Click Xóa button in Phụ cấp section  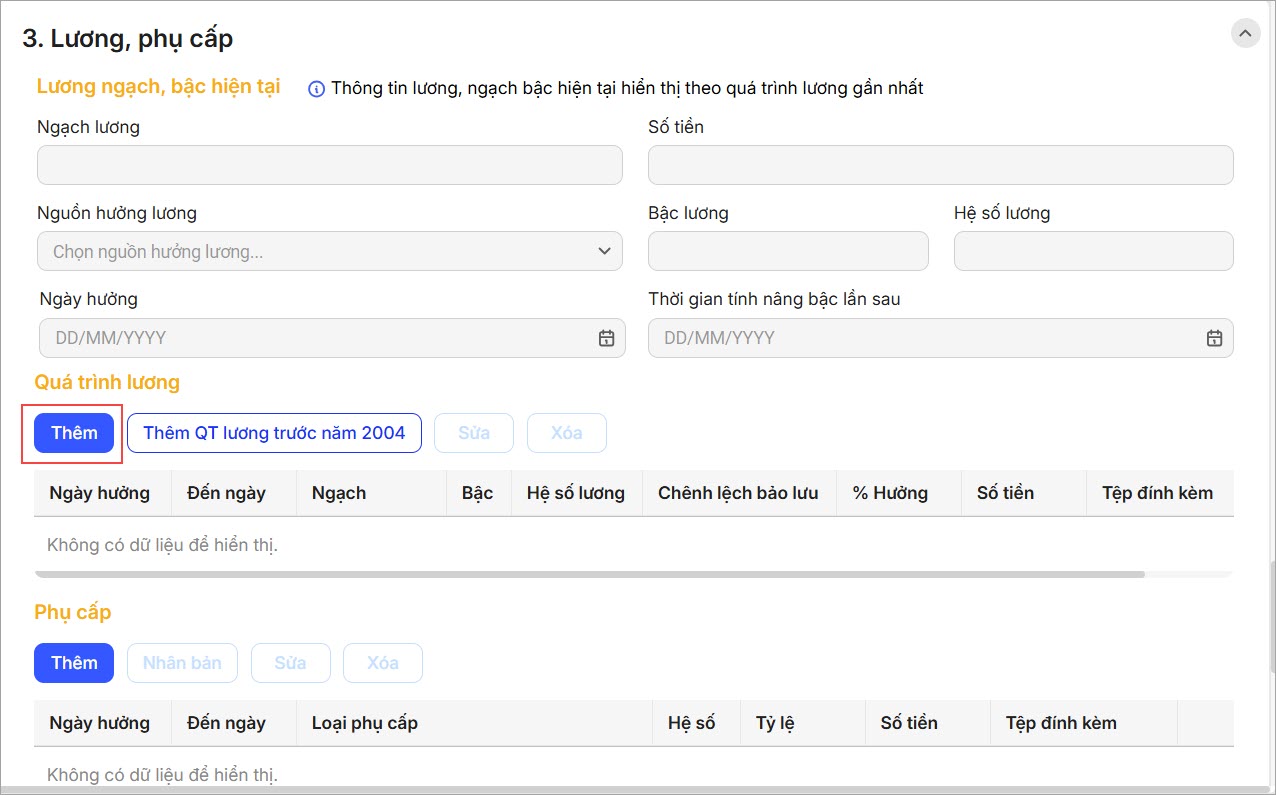click(382, 663)
